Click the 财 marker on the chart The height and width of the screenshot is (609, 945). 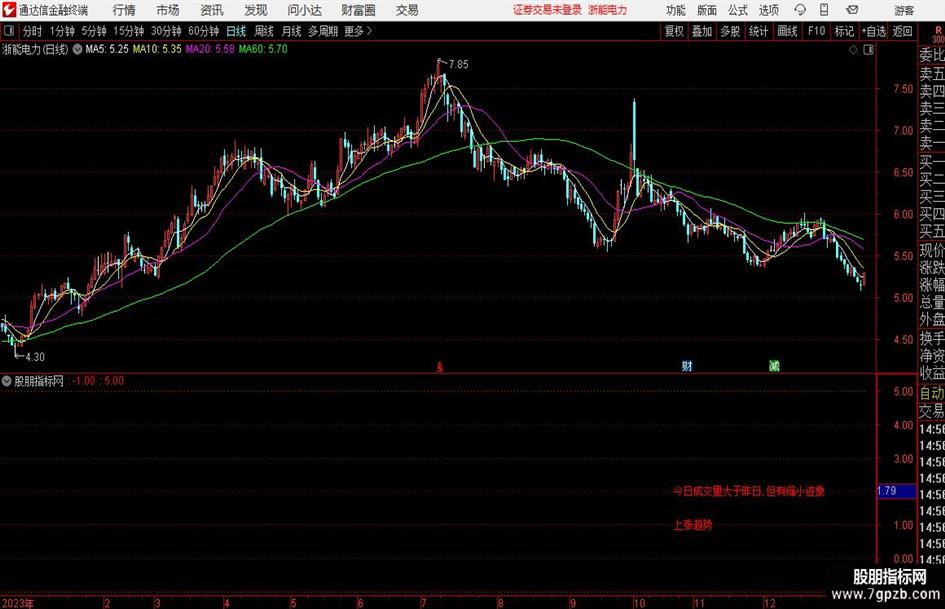click(686, 366)
